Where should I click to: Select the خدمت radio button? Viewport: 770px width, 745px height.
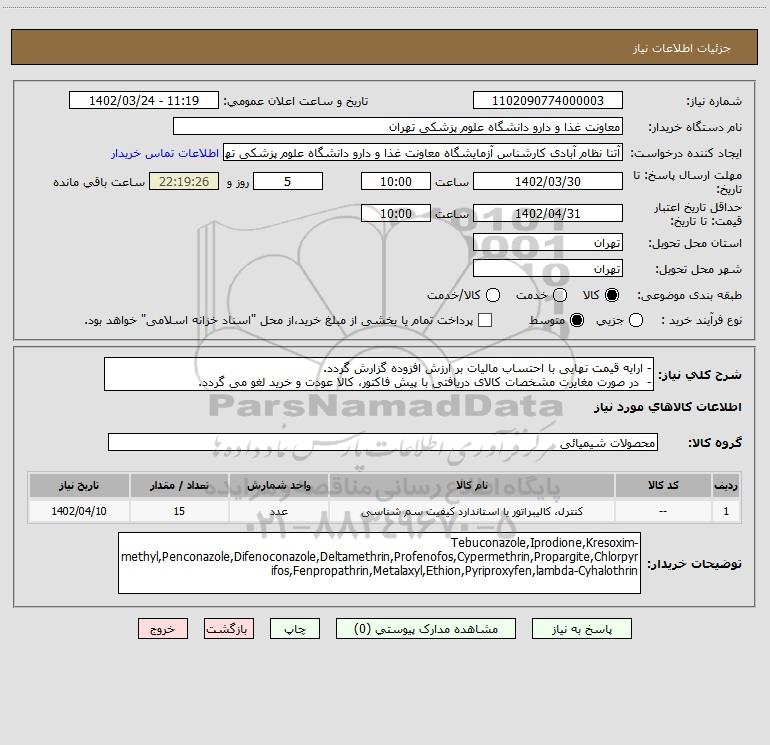tap(560, 295)
